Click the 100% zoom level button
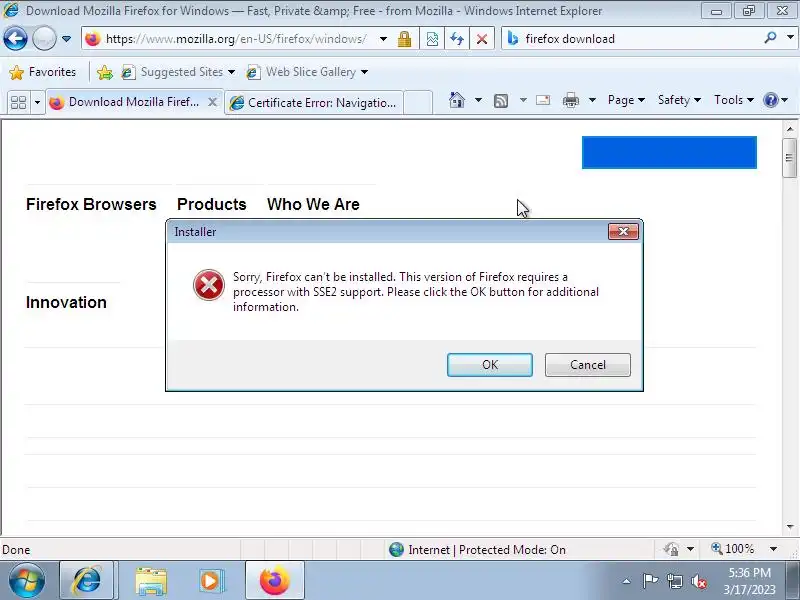Viewport: 800px width, 600px height. (x=733, y=549)
